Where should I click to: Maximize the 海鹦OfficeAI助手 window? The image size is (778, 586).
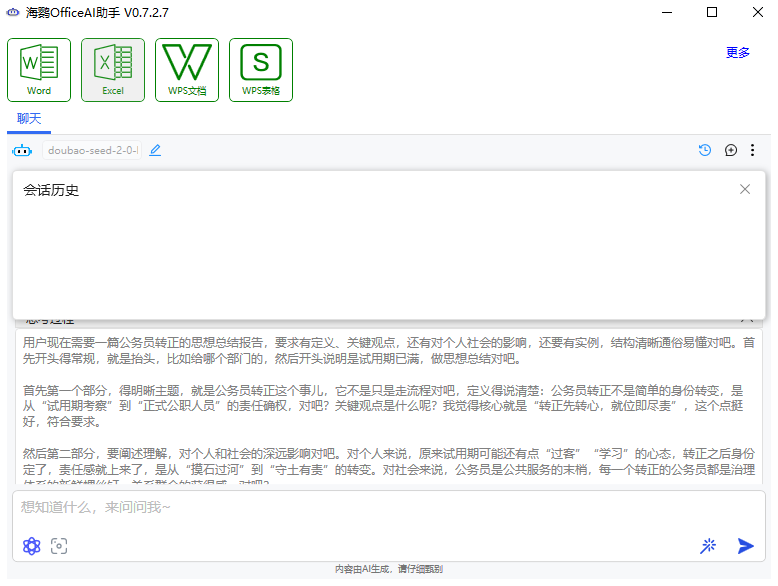point(712,12)
